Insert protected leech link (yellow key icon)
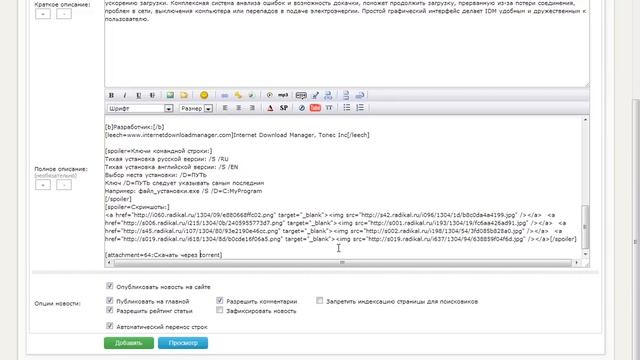This screenshot has height=360, width=640. pyautogui.click(x=238, y=96)
